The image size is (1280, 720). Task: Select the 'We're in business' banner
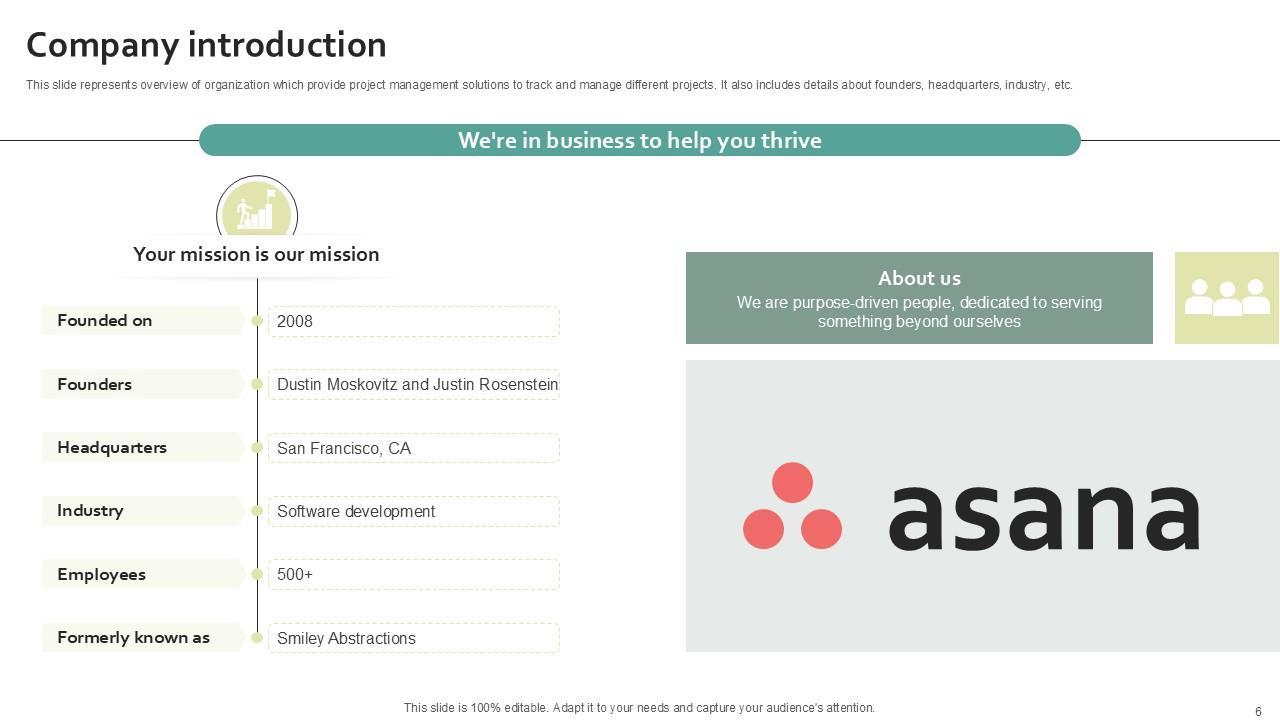[640, 140]
